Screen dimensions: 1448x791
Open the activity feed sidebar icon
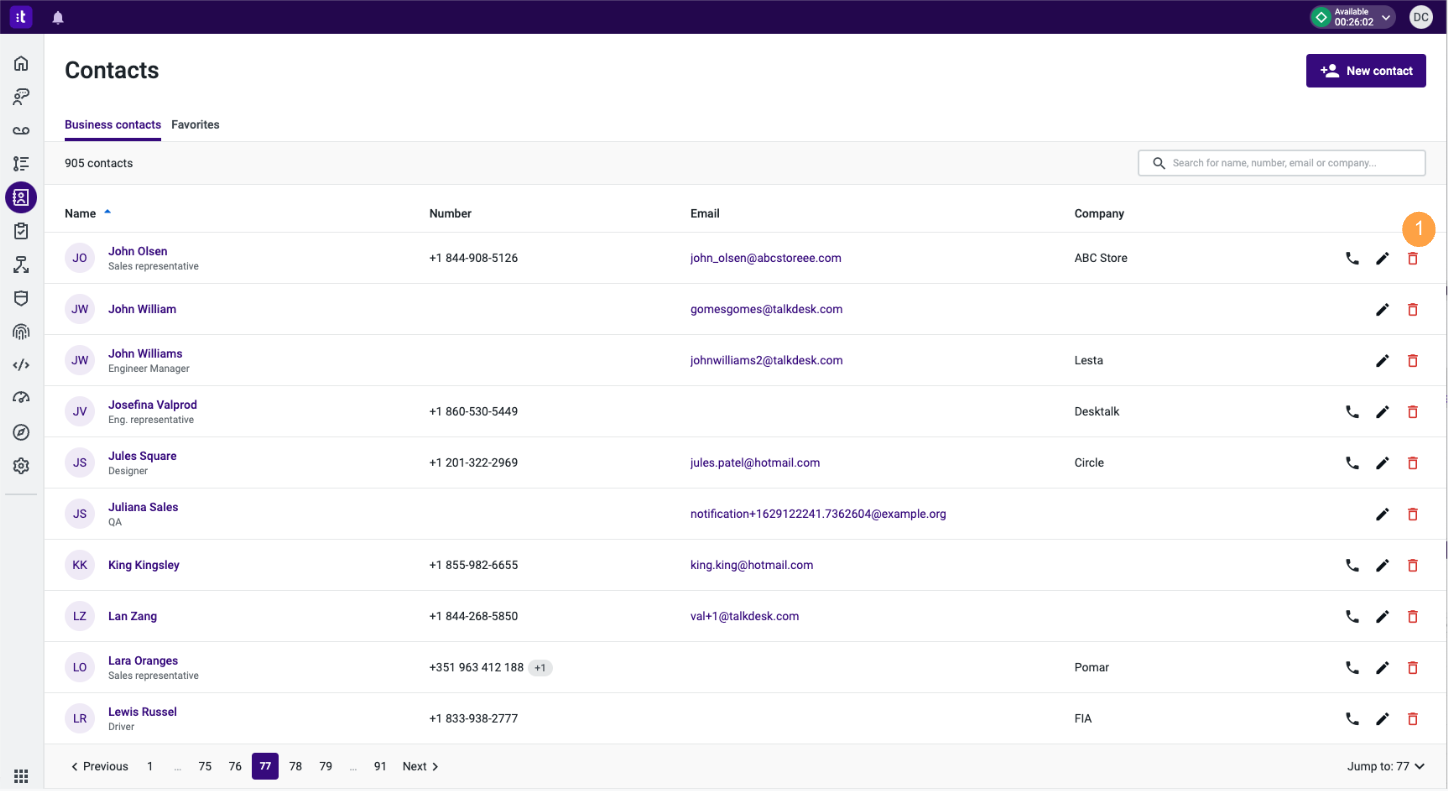coord(21,163)
